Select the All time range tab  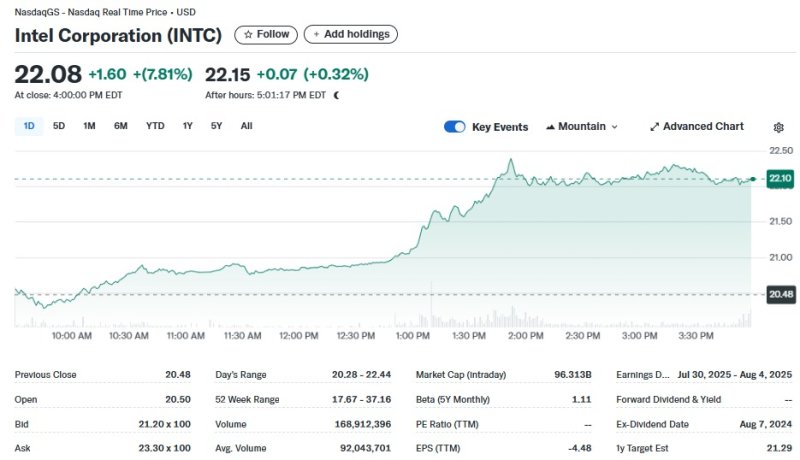tap(246, 126)
